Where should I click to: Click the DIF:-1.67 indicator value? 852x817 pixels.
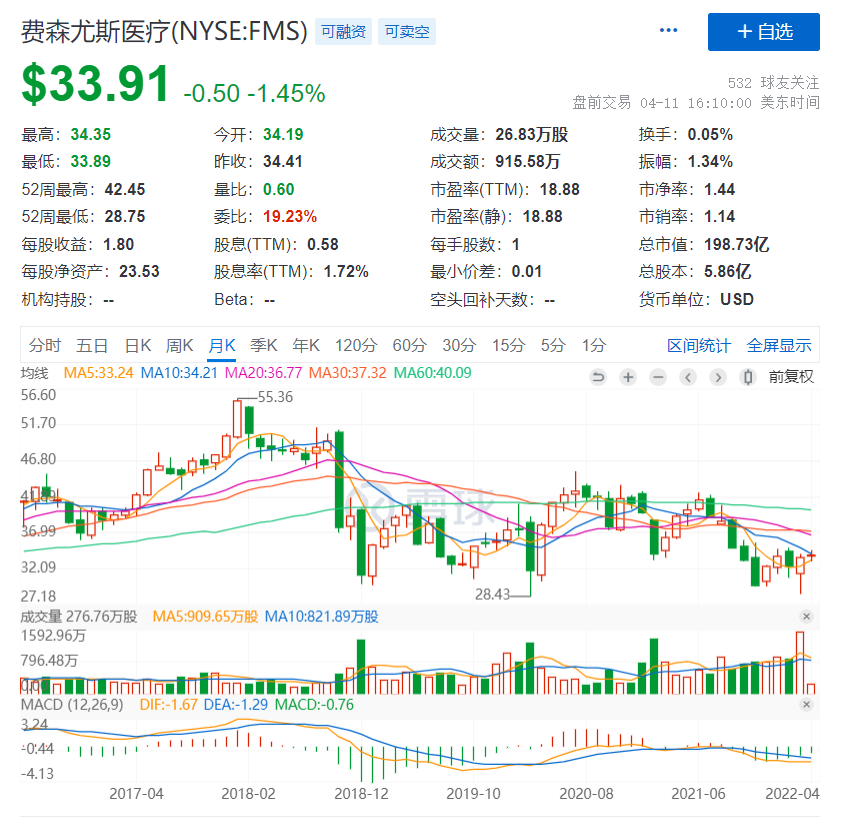pyautogui.click(x=168, y=705)
